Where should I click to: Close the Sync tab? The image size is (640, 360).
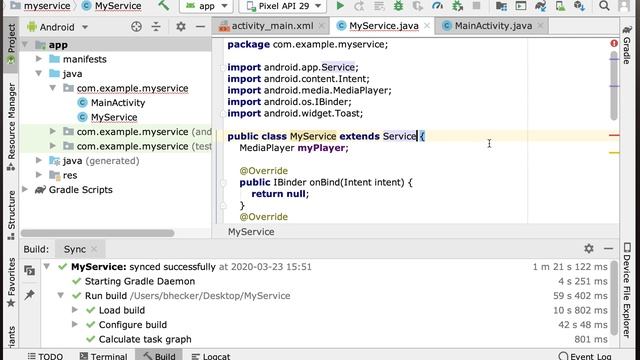click(x=94, y=249)
